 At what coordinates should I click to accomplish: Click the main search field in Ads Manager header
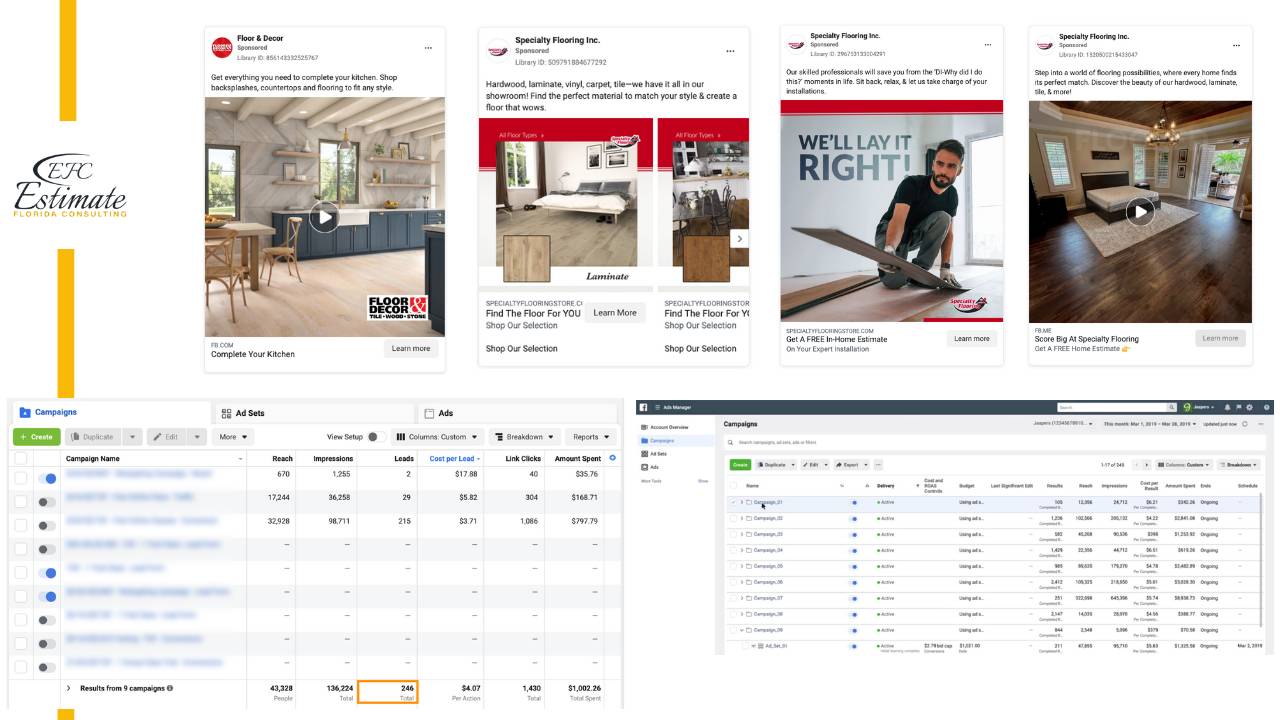pos(1113,407)
